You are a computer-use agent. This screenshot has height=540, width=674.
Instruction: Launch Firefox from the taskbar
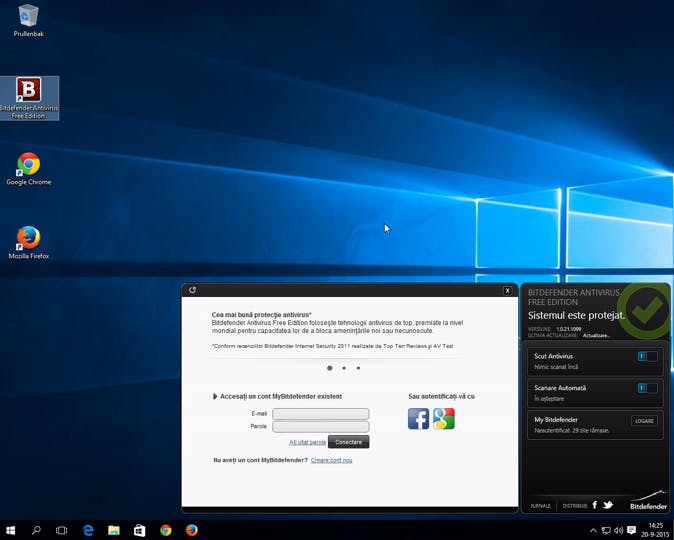192,530
